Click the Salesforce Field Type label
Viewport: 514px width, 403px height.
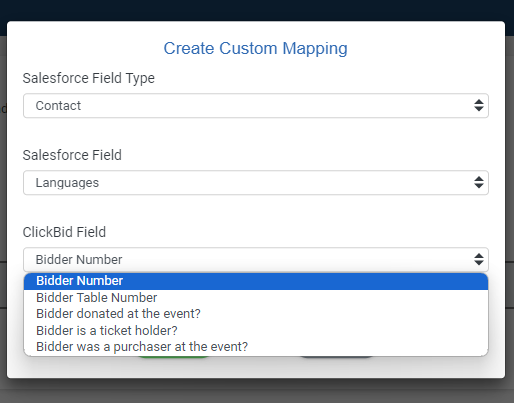pyautogui.click(x=89, y=78)
